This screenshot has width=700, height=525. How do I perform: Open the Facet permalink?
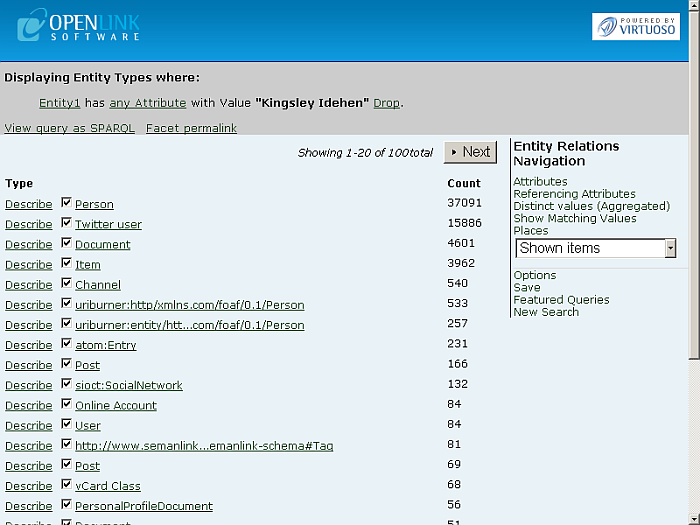coord(191,129)
